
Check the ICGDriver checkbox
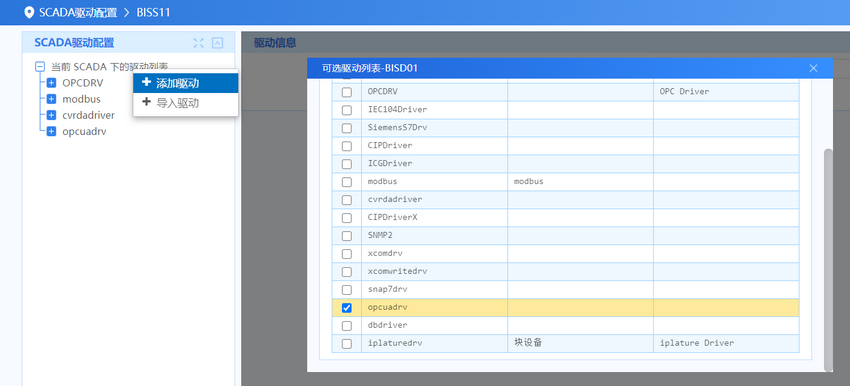click(347, 164)
